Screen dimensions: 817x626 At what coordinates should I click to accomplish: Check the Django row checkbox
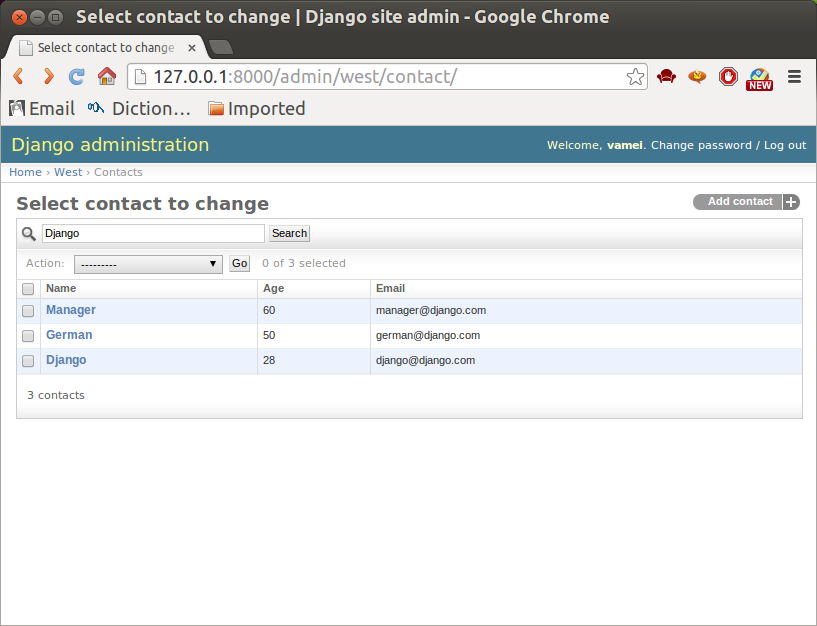(28, 361)
